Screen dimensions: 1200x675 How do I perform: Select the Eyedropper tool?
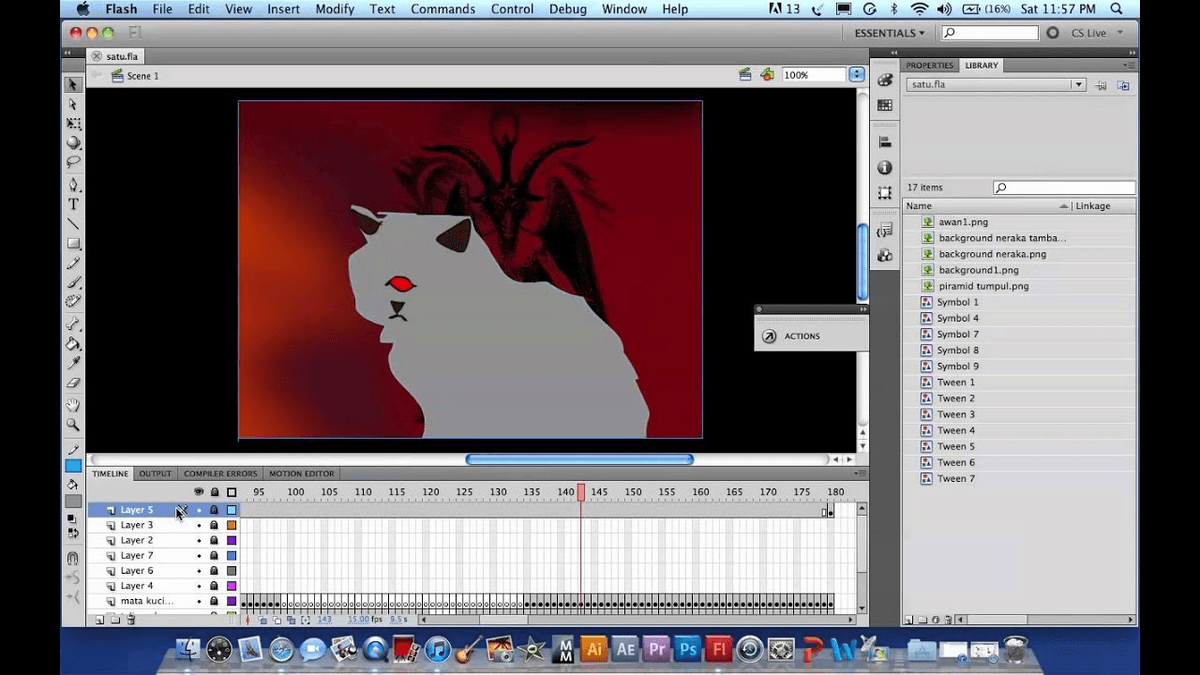click(73, 363)
